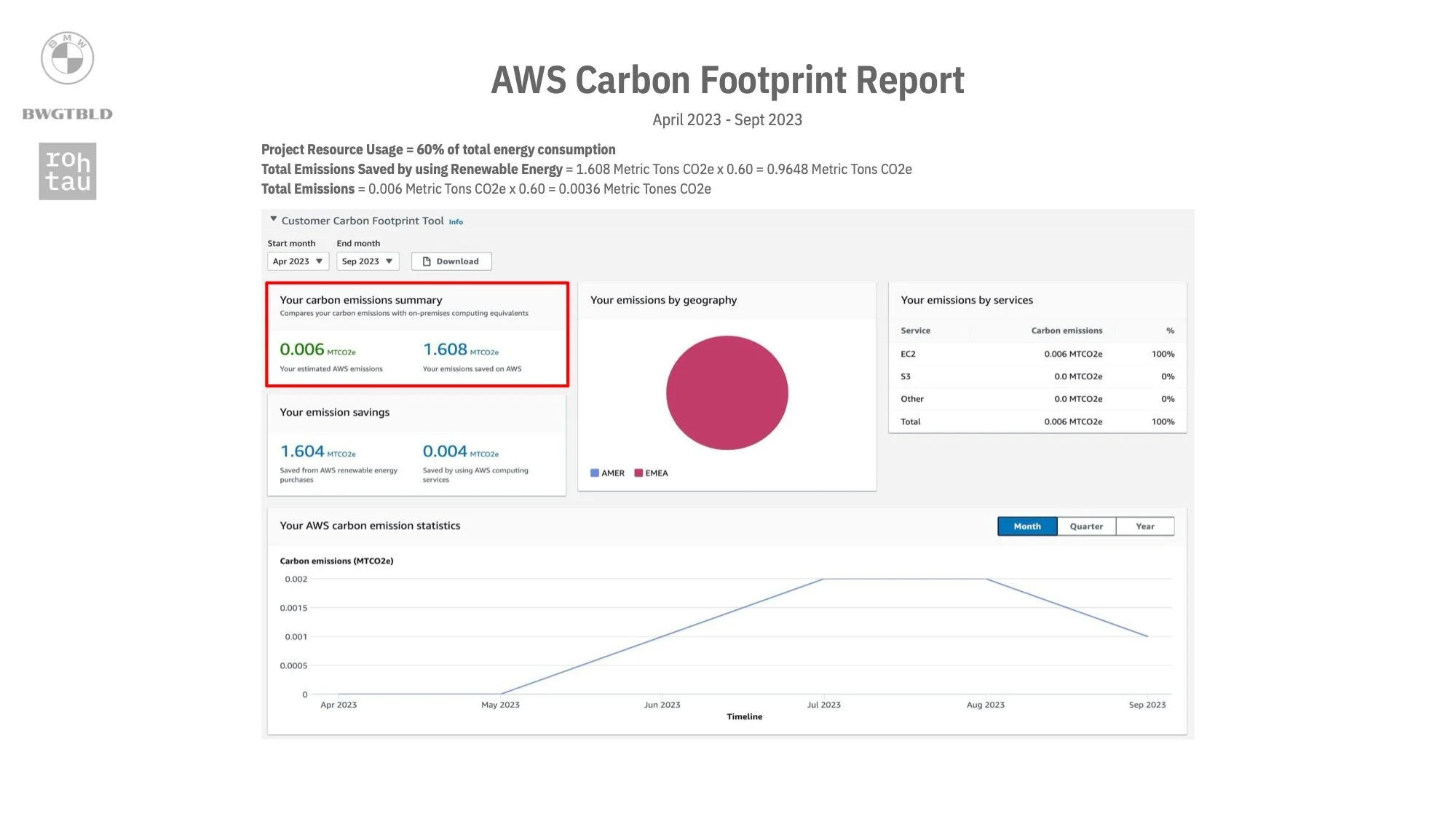Click the BWGTBLD wordmark
The image size is (1456, 819).
tap(67, 114)
